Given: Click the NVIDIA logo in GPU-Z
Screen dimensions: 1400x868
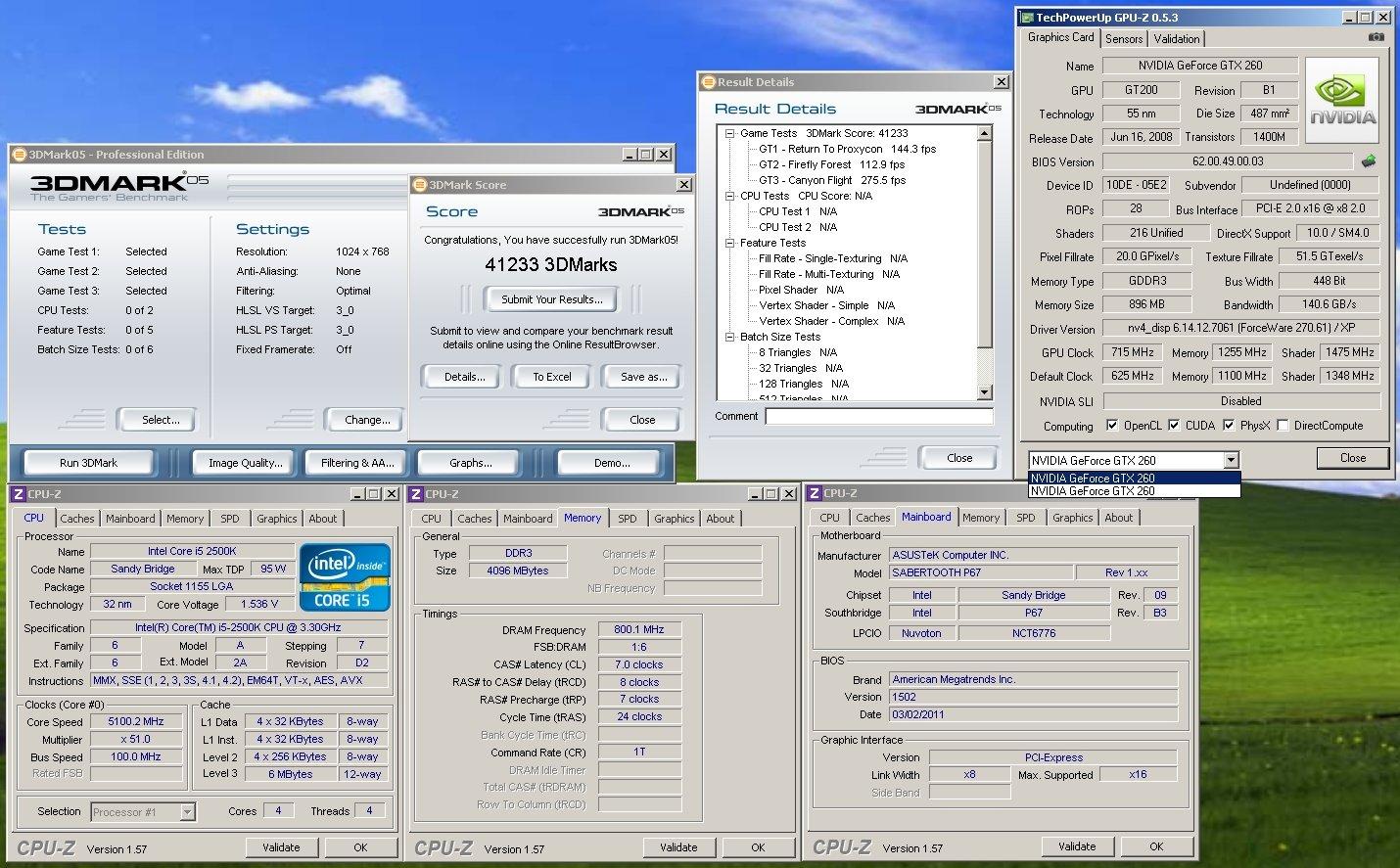Looking at the screenshot, I should coord(1343,101).
